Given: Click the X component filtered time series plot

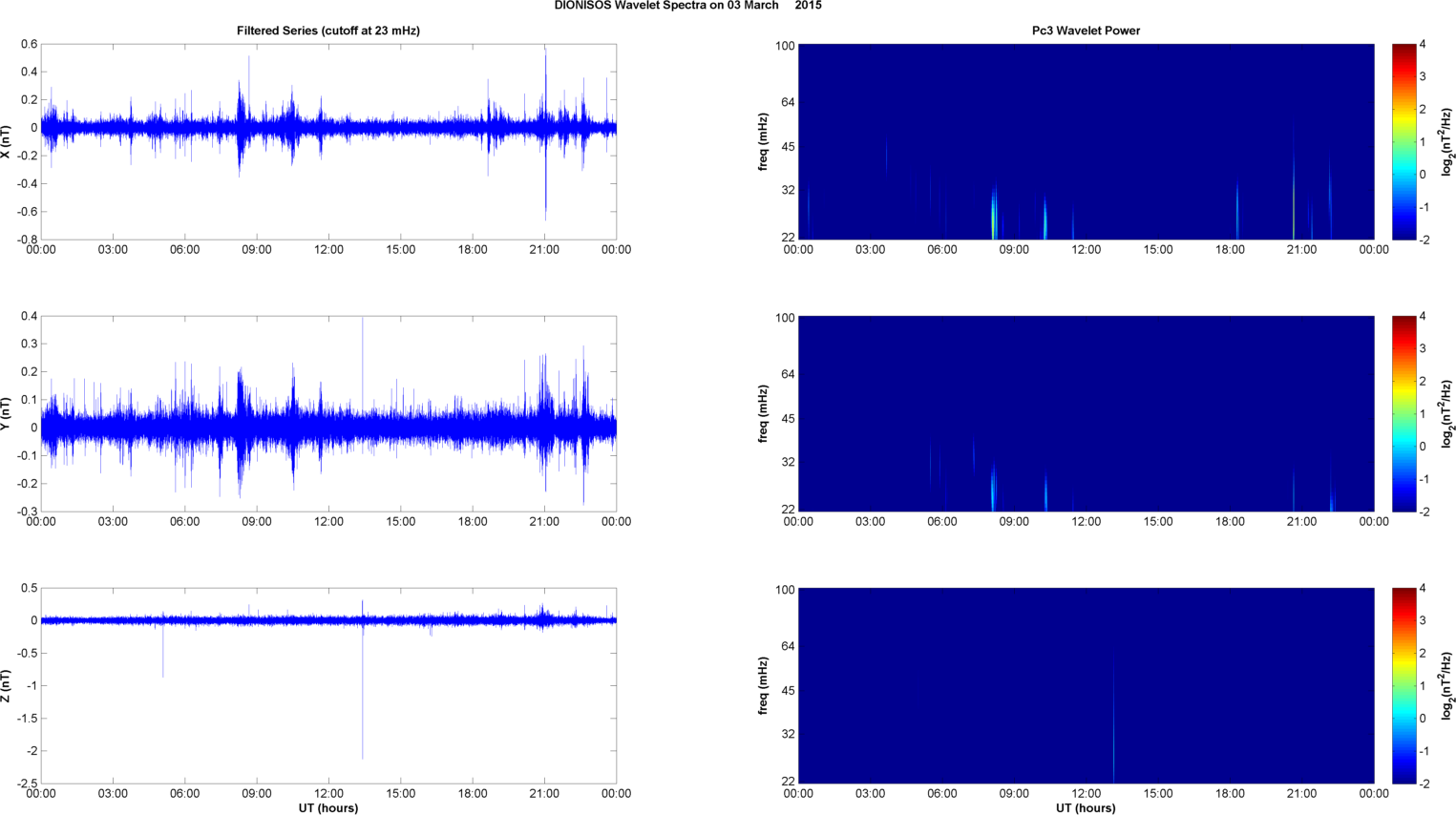Looking at the screenshot, I should [x=328, y=141].
